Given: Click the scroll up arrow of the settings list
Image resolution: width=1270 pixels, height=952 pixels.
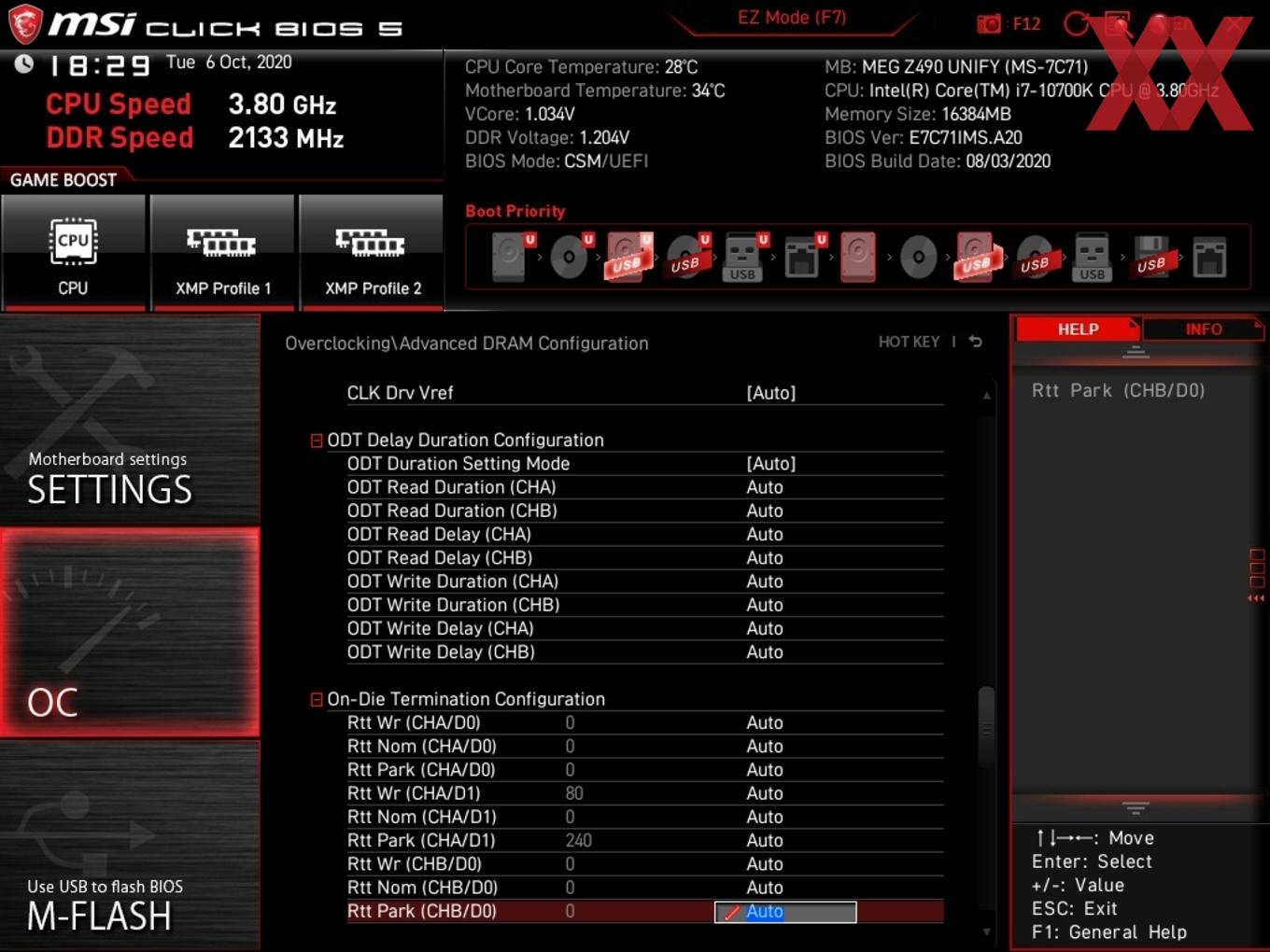Looking at the screenshot, I should click(x=986, y=396).
